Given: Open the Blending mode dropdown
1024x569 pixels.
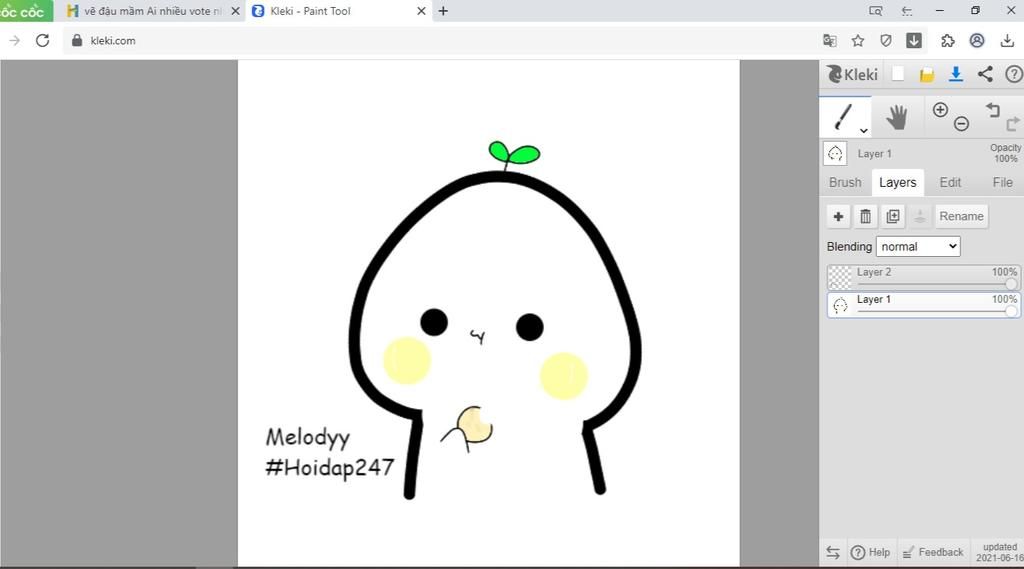Looking at the screenshot, I should [918, 246].
